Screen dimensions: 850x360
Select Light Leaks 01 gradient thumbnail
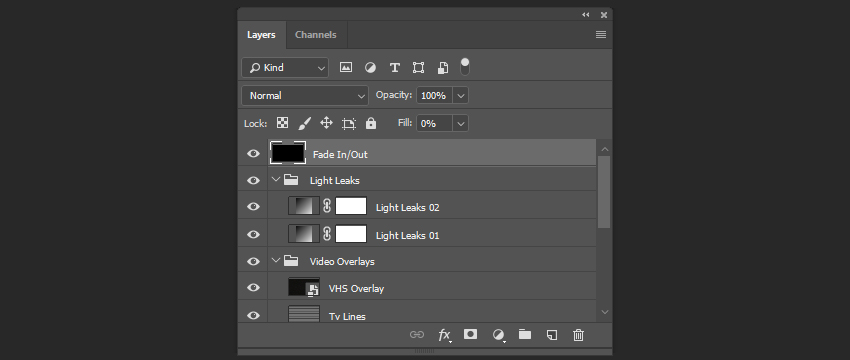[x=304, y=234]
